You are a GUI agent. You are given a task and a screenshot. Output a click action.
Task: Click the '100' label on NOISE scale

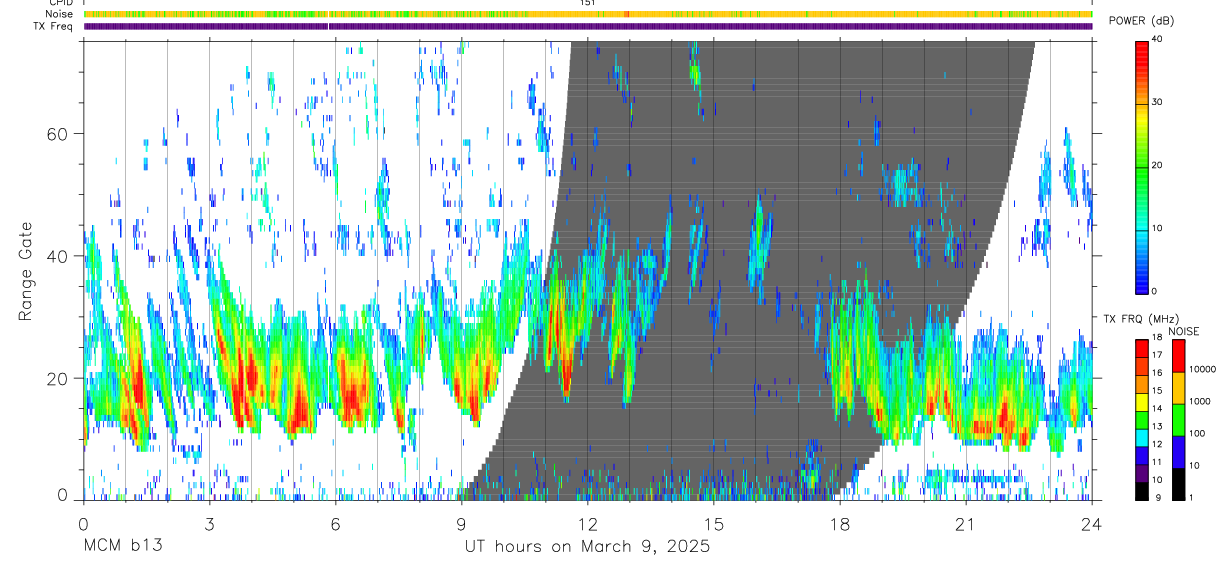(1197, 433)
